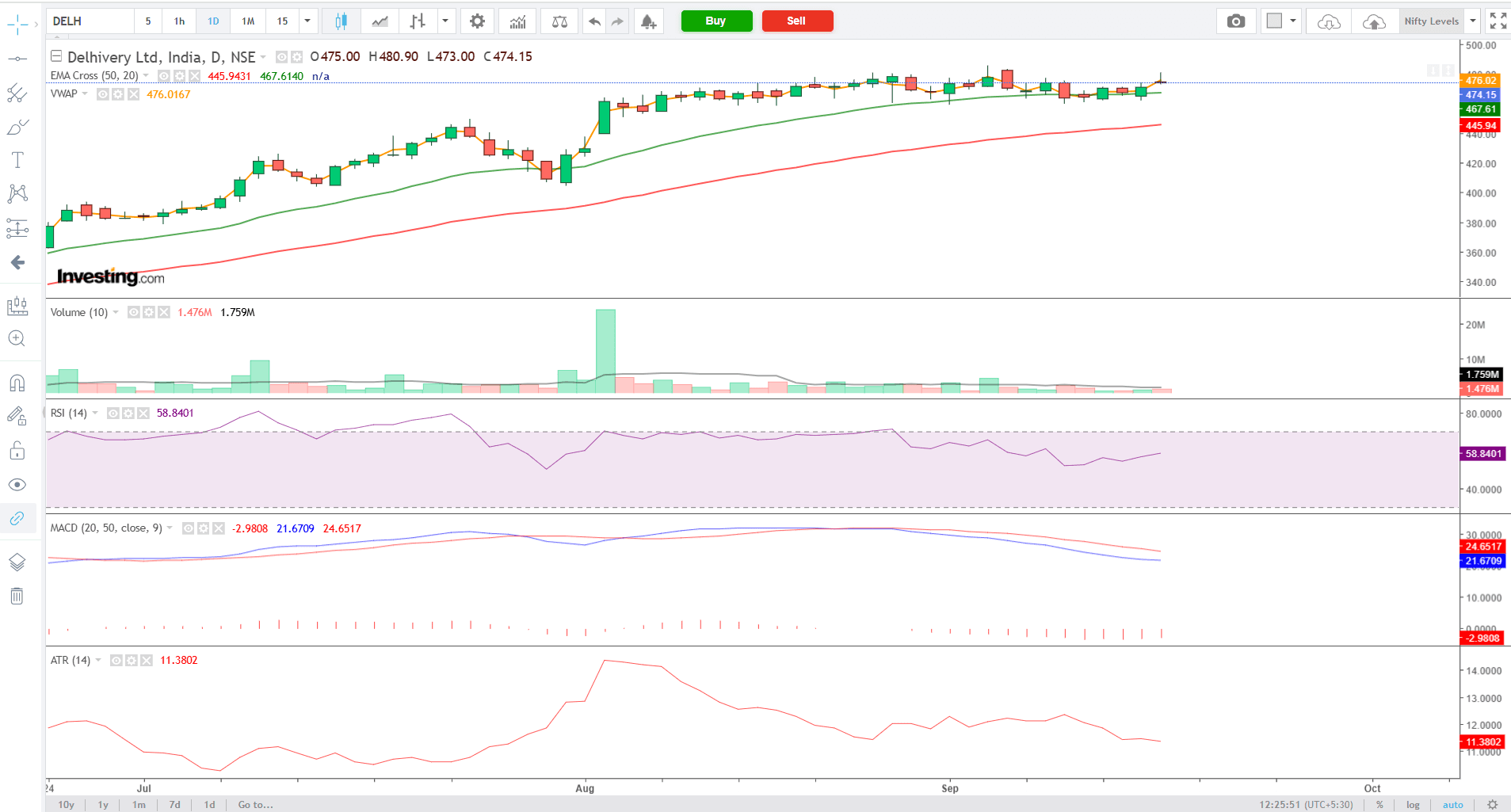
Task: Expand Volume (10) indicator options arrow
Action: click(116, 313)
